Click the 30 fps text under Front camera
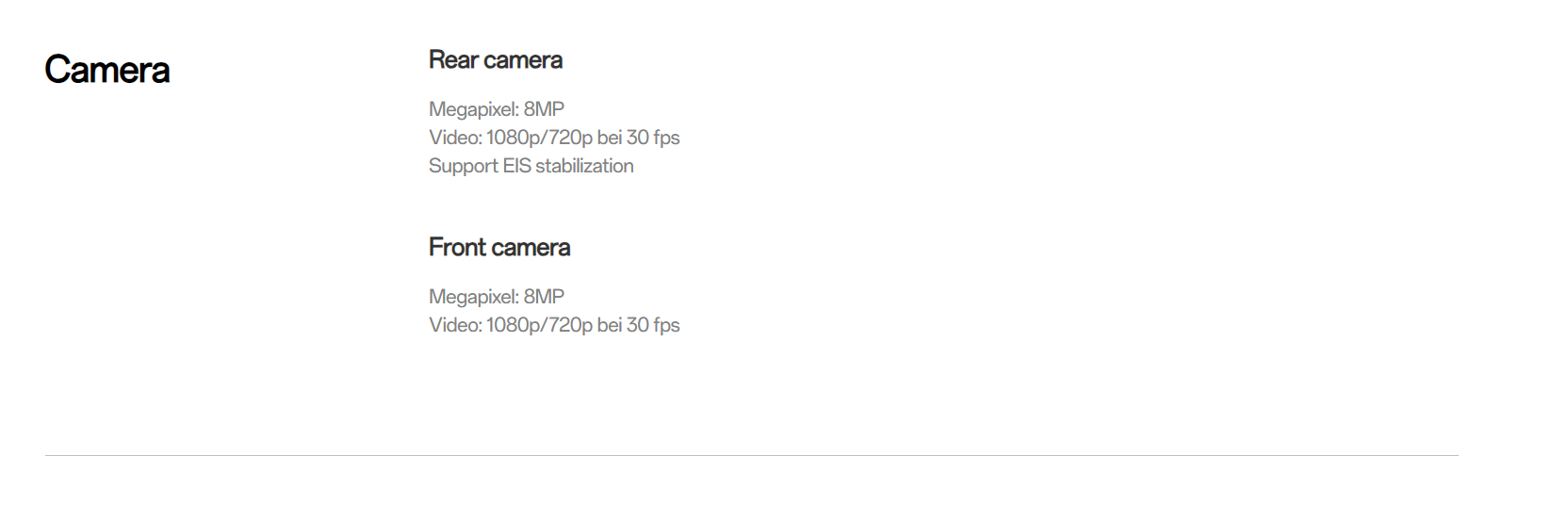Image resolution: width=1568 pixels, height=505 pixels. pos(653,325)
